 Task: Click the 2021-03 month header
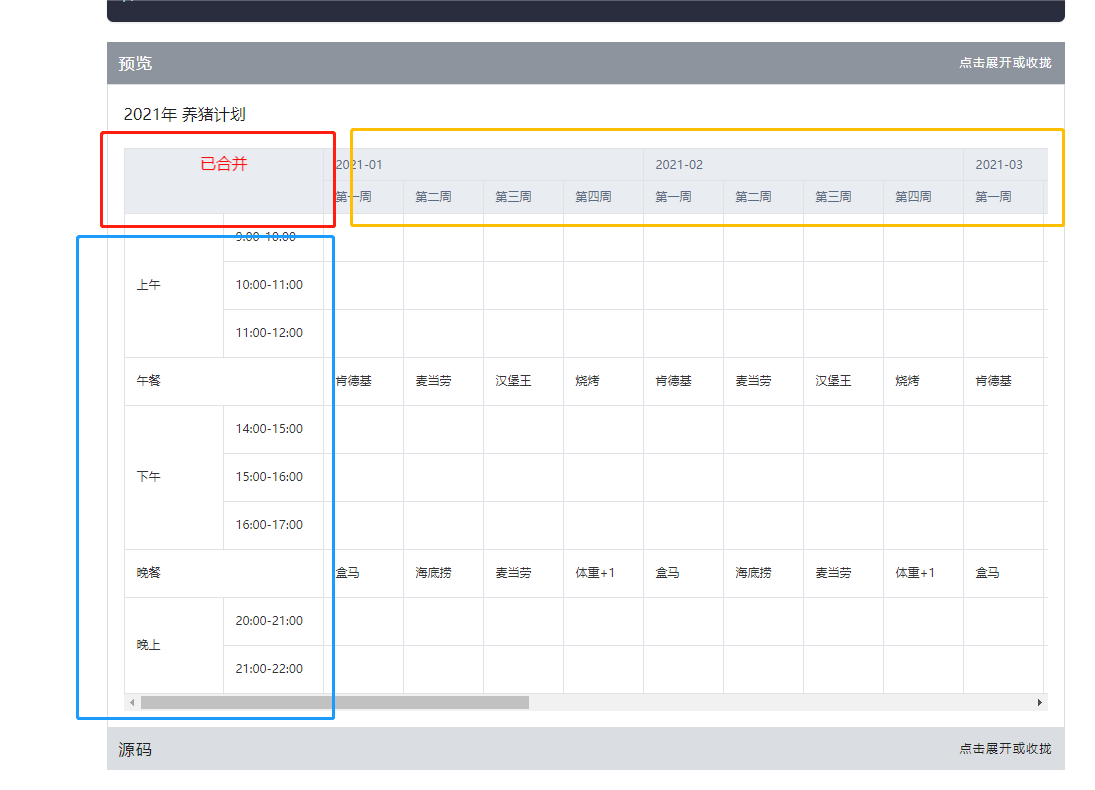(x=1005, y=165)
